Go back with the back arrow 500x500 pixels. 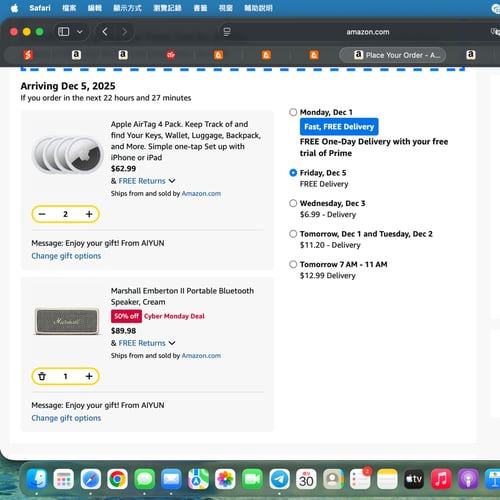point(105,32)
